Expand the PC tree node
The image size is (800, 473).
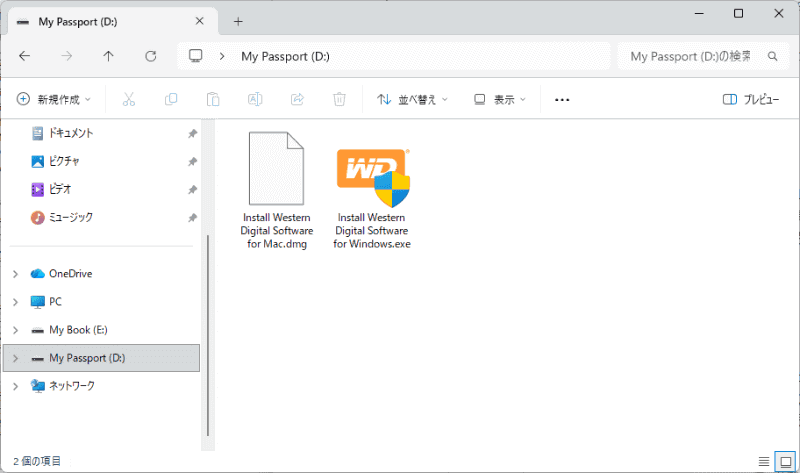coord(15,302)
